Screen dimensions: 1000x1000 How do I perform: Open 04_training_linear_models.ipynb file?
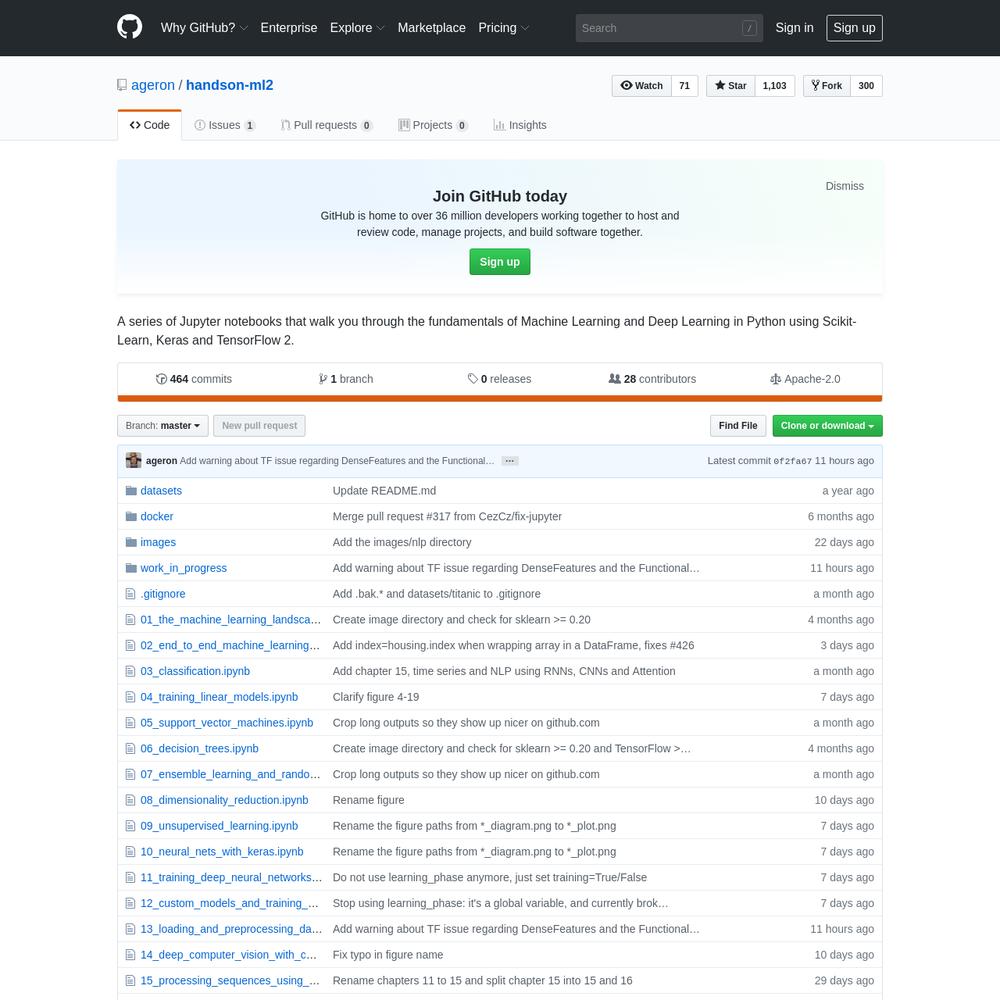pyautogui.click(x=219, y=696)
